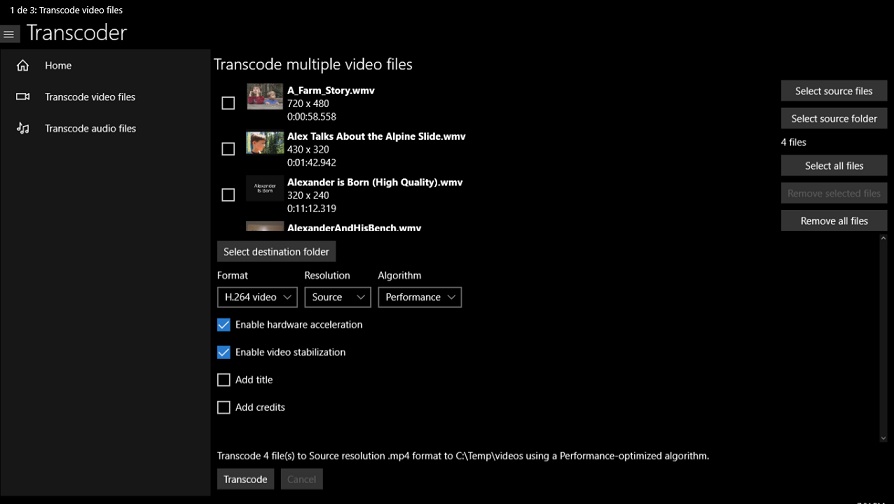Open the Format H.264 video dropdown
Viewport: 894px width, 504px height.
[x=257, y=297]
